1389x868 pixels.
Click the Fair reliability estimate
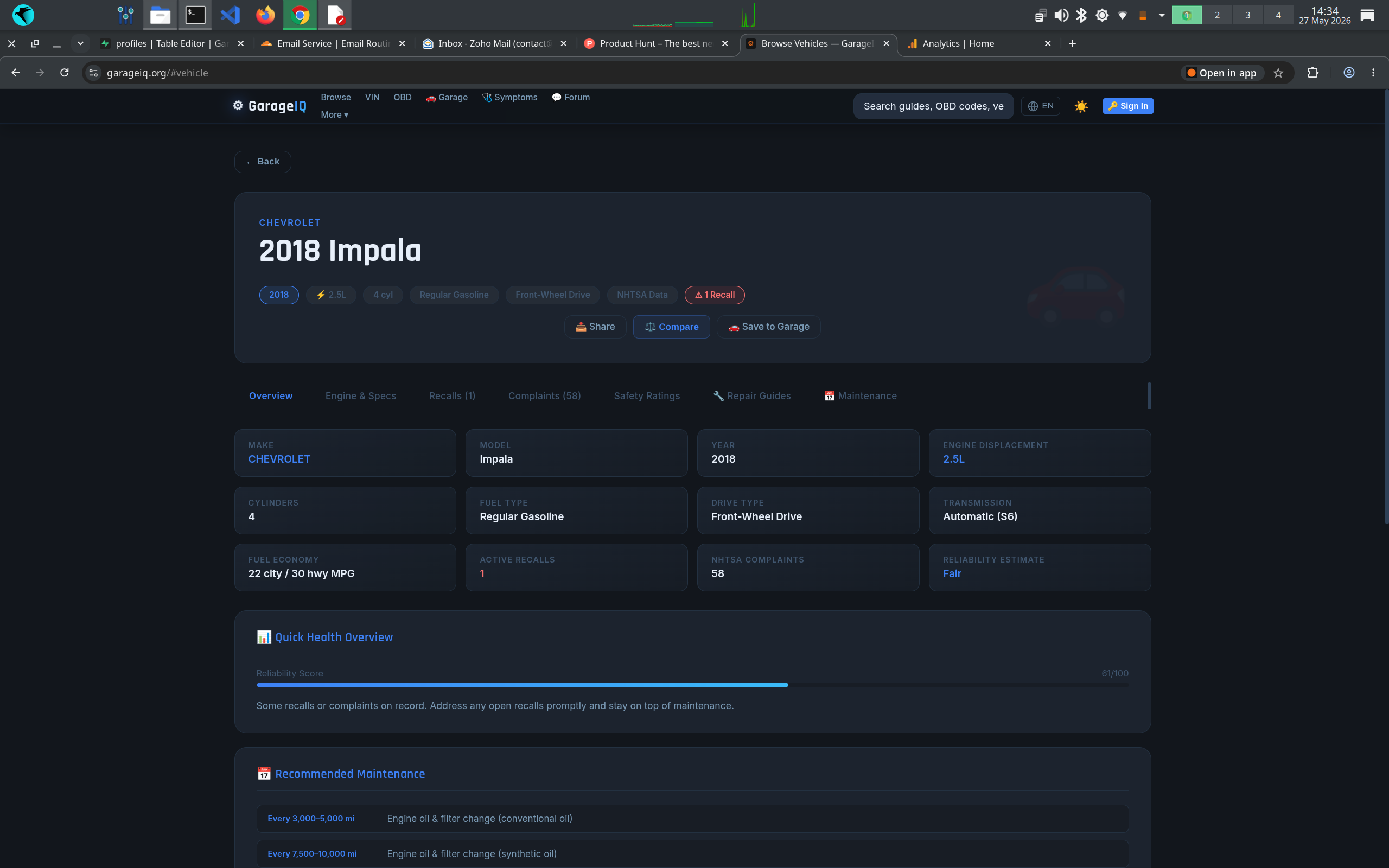(x=952, y=573)
